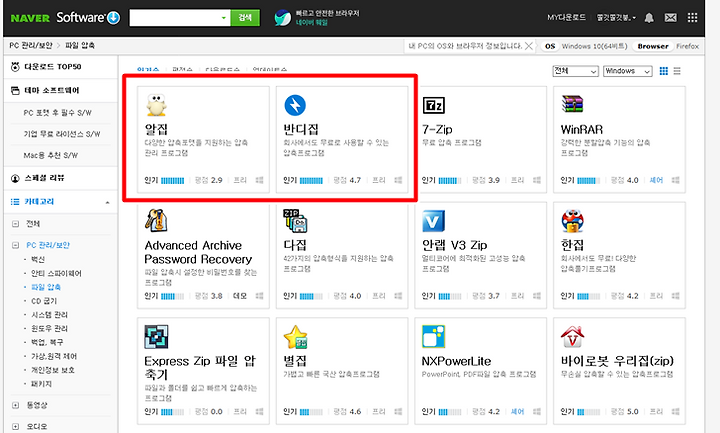Open the 반디집 lightning bolt icon
720x433 pixels.
(295, 105)
